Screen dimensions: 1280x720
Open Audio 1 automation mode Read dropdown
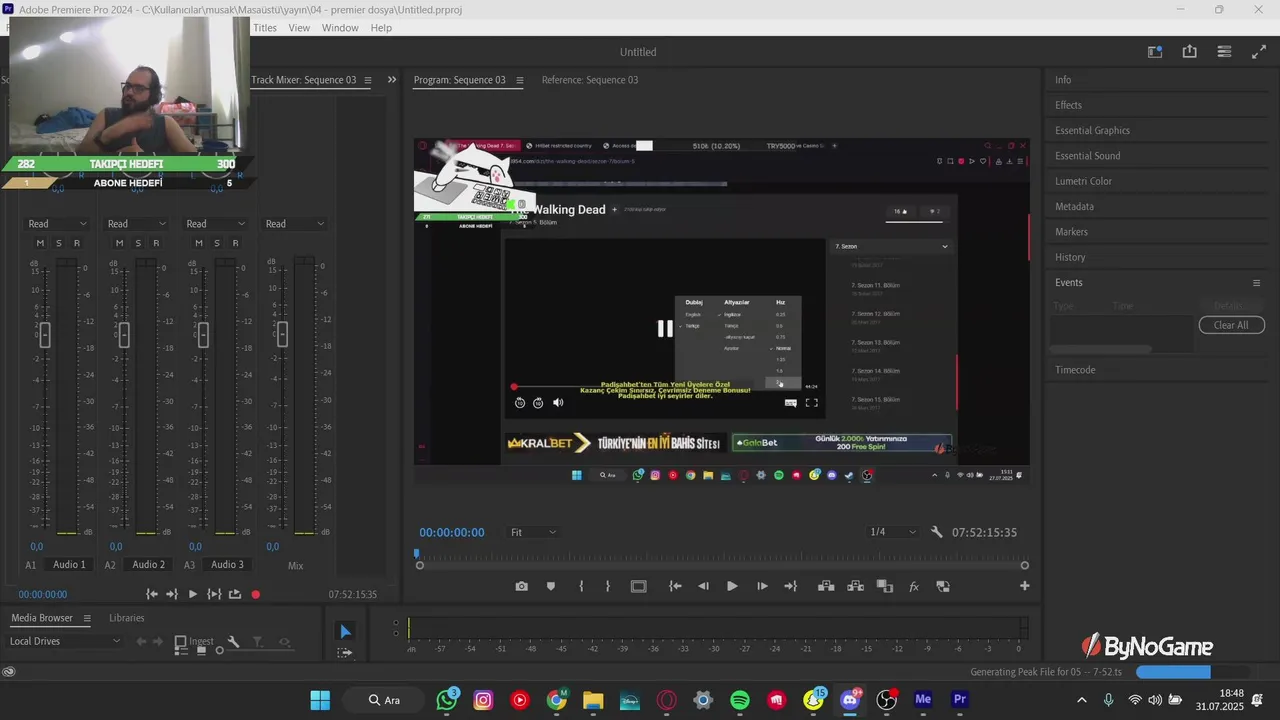click(x=58, y=224)
